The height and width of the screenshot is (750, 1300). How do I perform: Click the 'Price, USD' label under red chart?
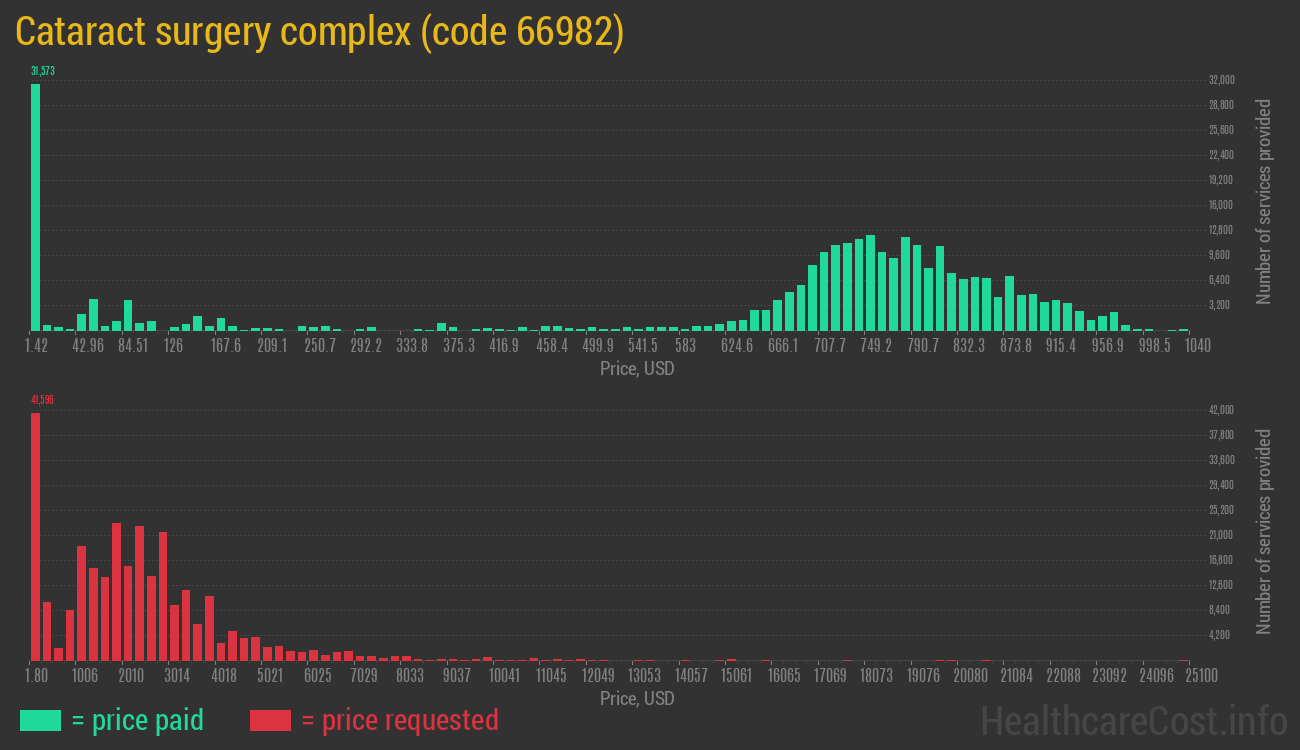pyautogui.click(x=637, y=698)
